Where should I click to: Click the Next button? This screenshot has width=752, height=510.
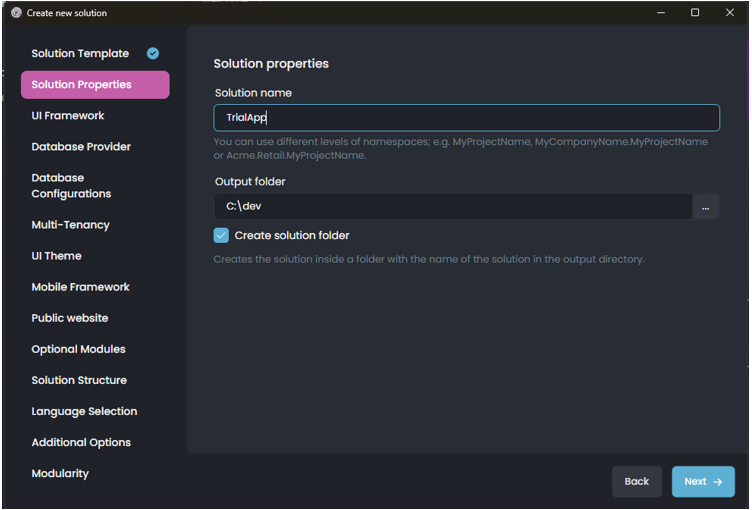point(703,481)
